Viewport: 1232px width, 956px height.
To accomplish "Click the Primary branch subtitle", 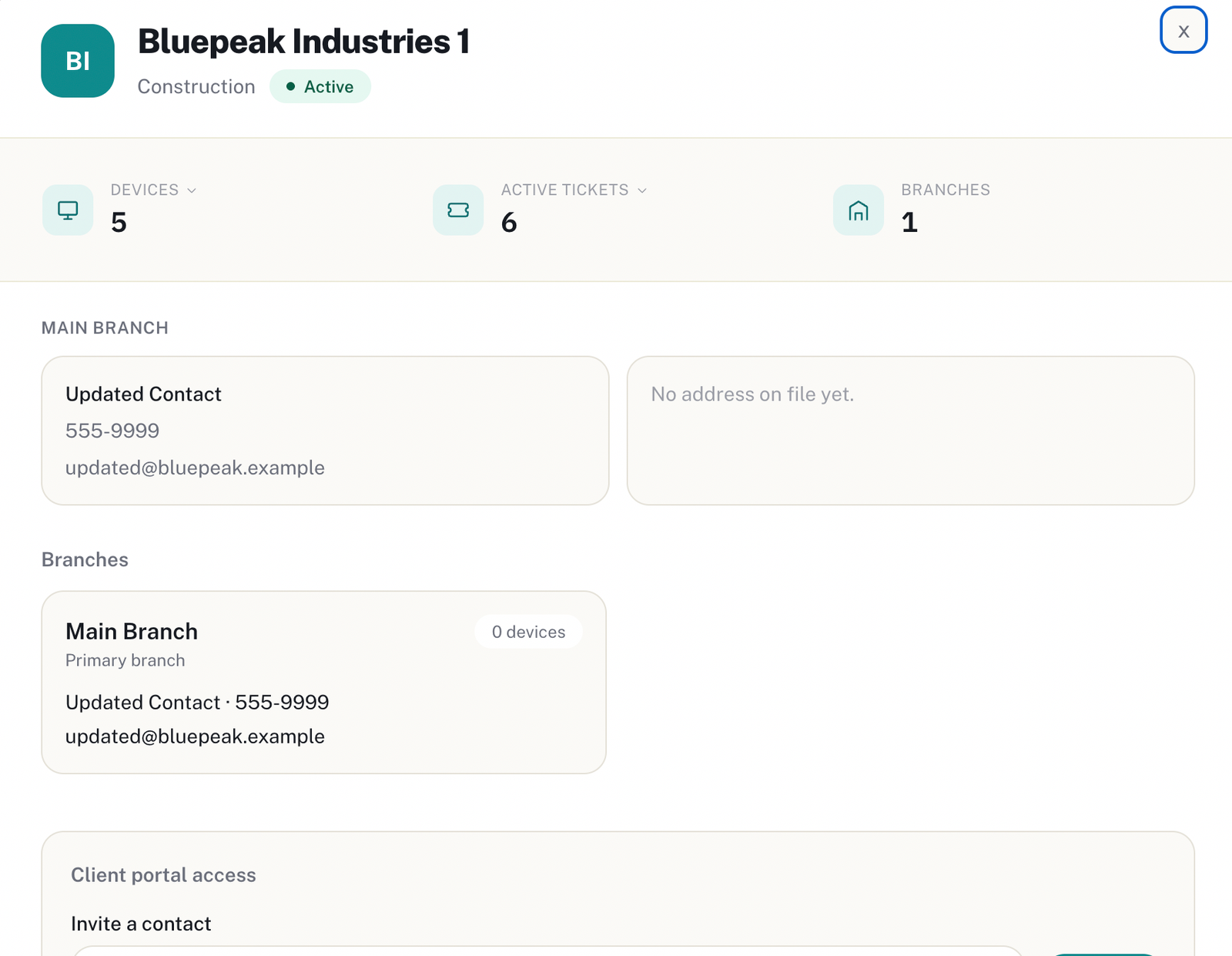I will (126, 660).
